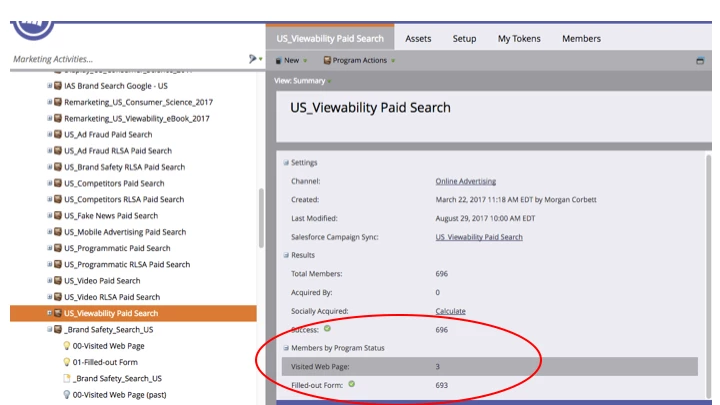The height and width of the screenshot is (405, 720).
Task: Click program icon of US_Brand Safety RLSA Paid Search
Action: tap(58, 167)
